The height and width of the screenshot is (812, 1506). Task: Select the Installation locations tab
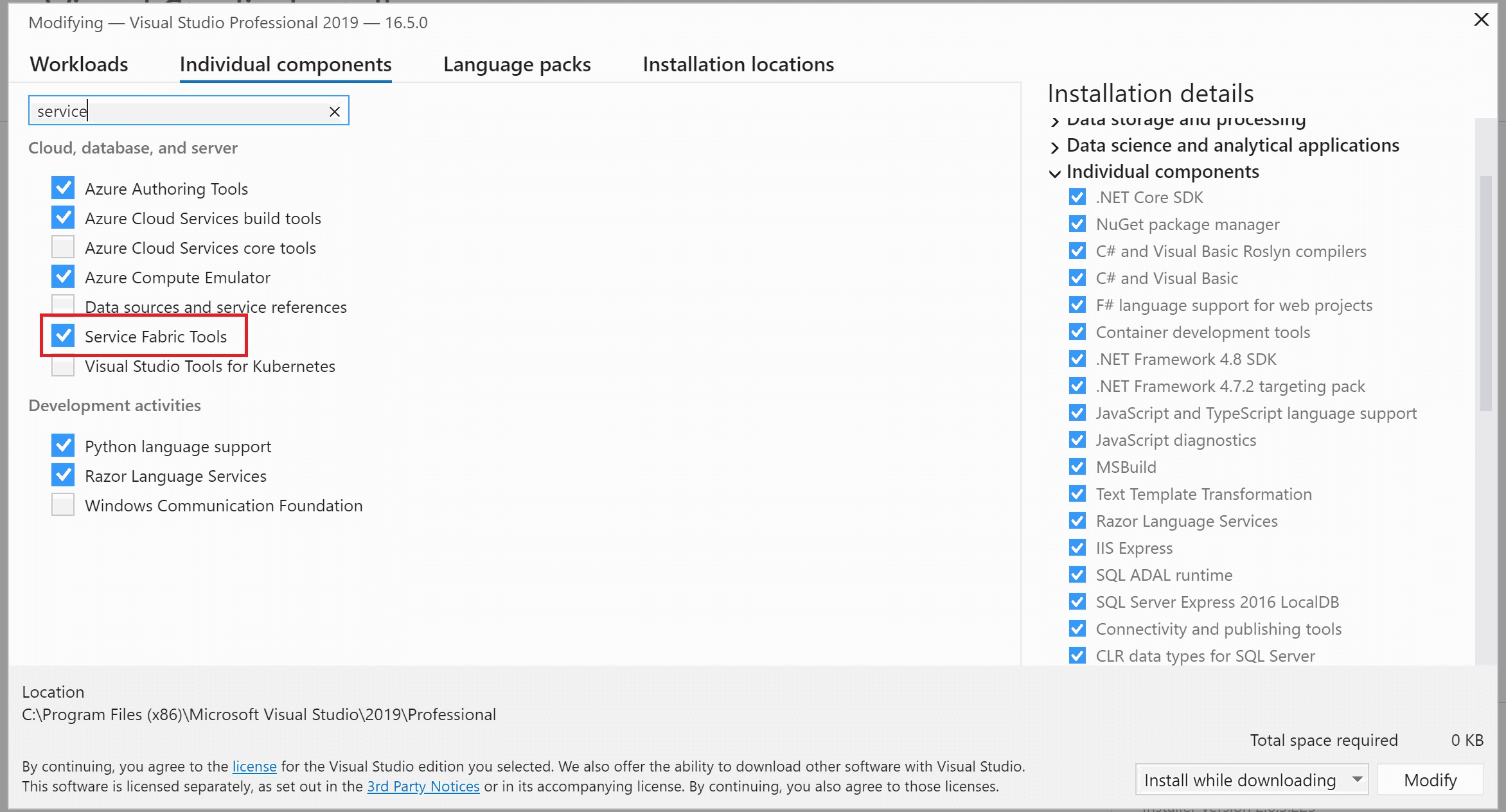[x=738, y=64]
